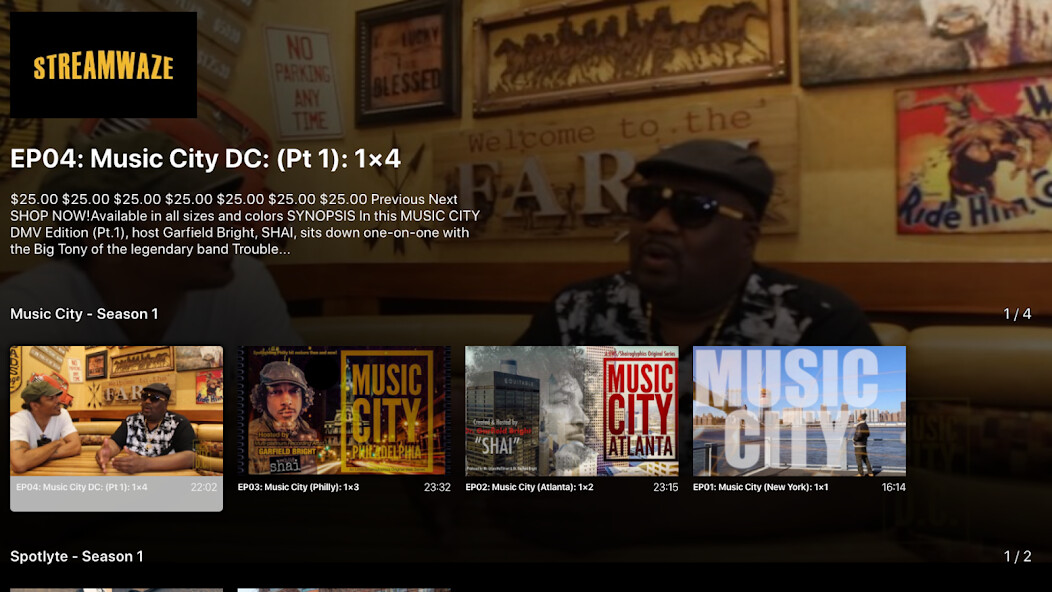Open the EP01 Music City New York thumbnail
The image size is (1052, 592).
799,411
